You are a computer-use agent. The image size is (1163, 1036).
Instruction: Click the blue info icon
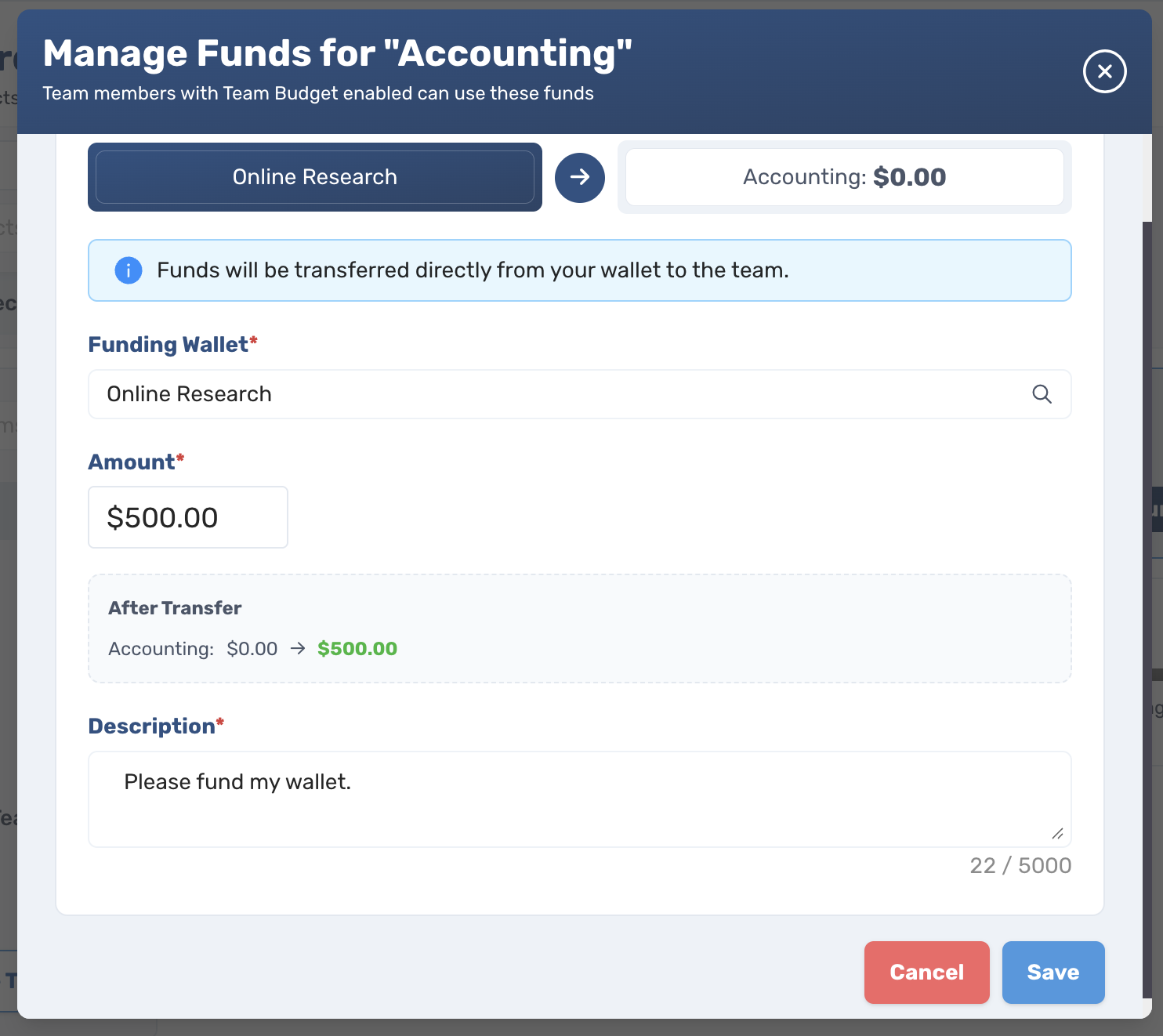click(129, 270)
